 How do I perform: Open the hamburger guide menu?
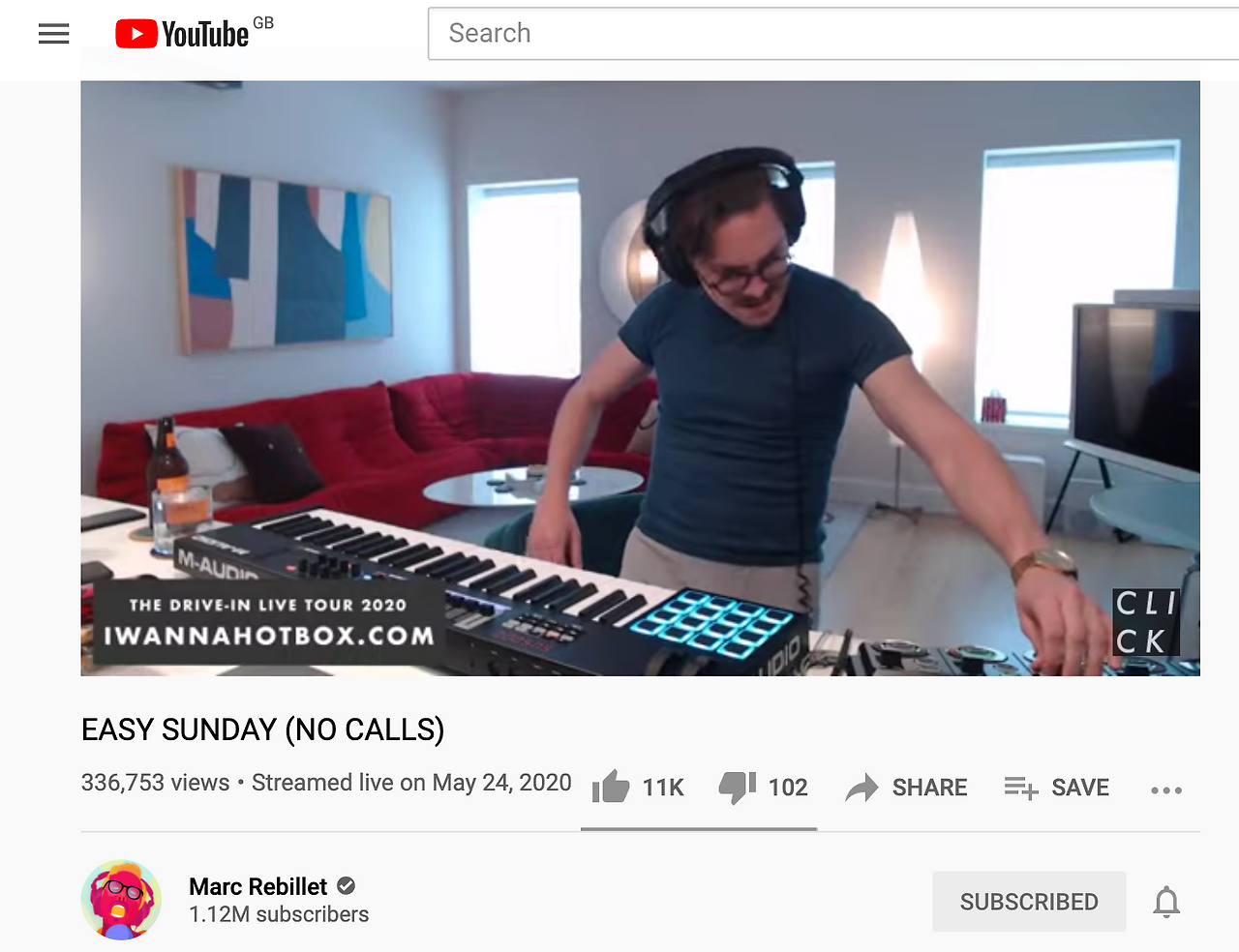click(x=53, y=34)
